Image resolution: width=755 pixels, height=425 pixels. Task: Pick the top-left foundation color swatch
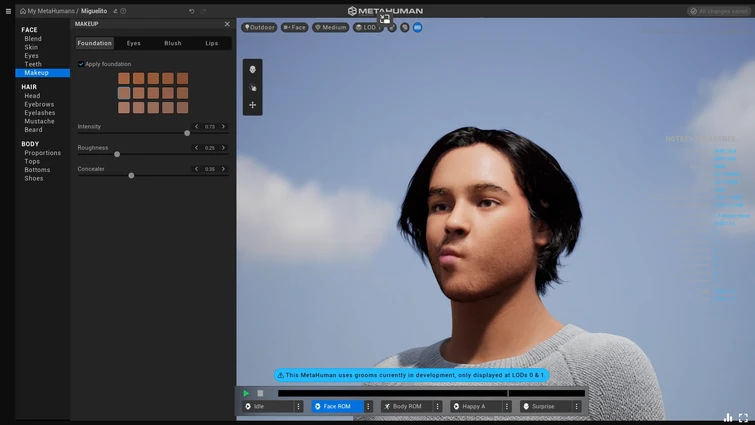(124, 78)
